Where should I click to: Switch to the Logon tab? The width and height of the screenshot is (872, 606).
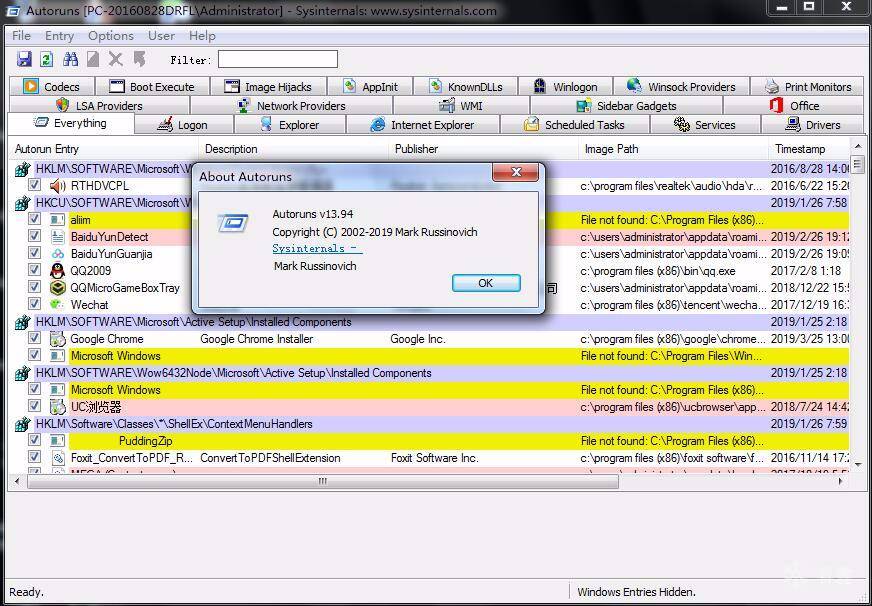(184, 125)
